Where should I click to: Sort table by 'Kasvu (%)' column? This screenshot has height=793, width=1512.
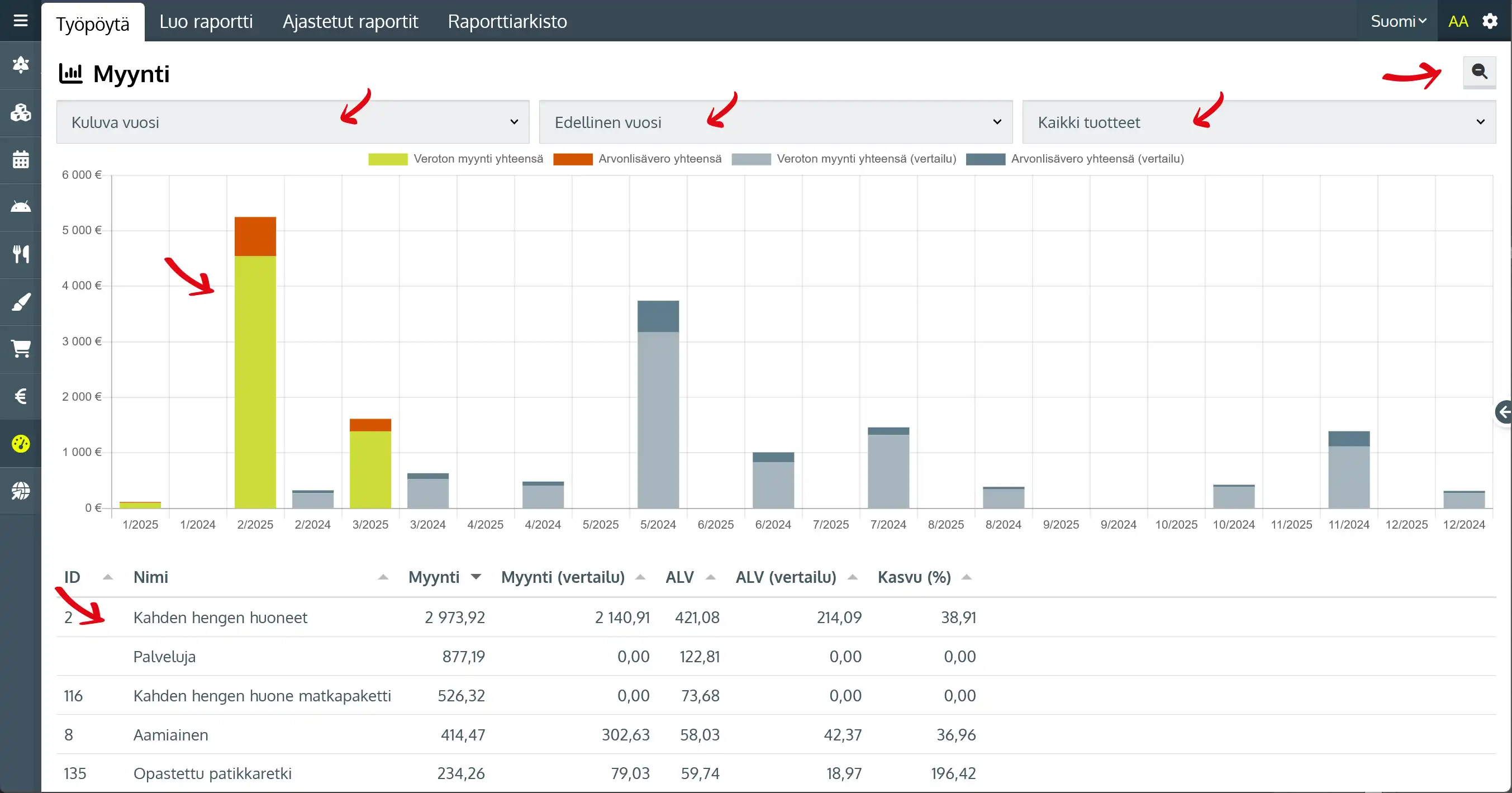[914, 577]
